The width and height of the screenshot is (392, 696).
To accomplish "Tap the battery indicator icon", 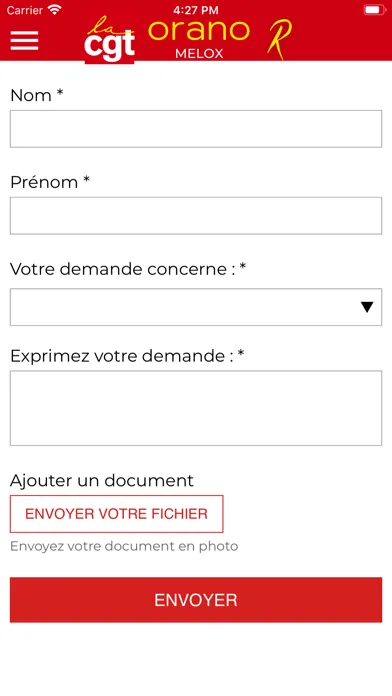I will 374,10.
